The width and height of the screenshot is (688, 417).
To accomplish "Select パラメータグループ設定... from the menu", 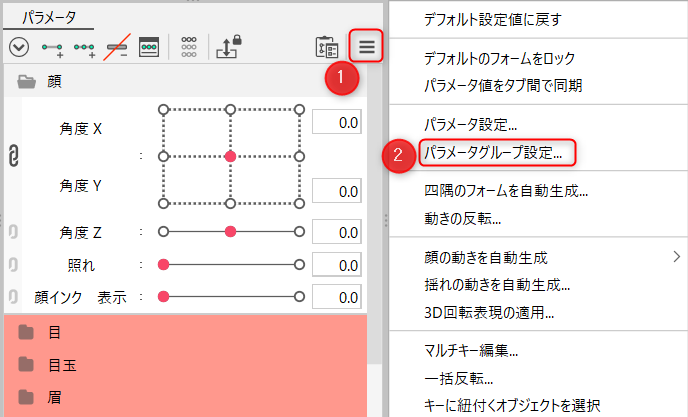I will tap(492, 154).
